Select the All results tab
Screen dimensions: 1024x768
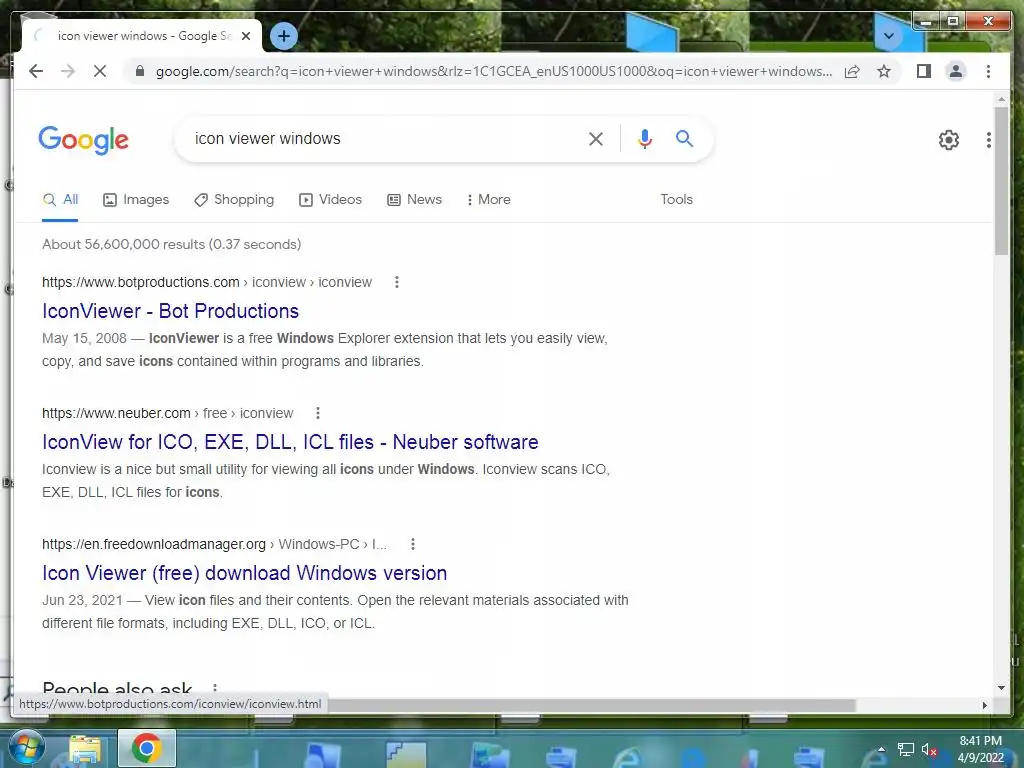[x=60, y=200]
